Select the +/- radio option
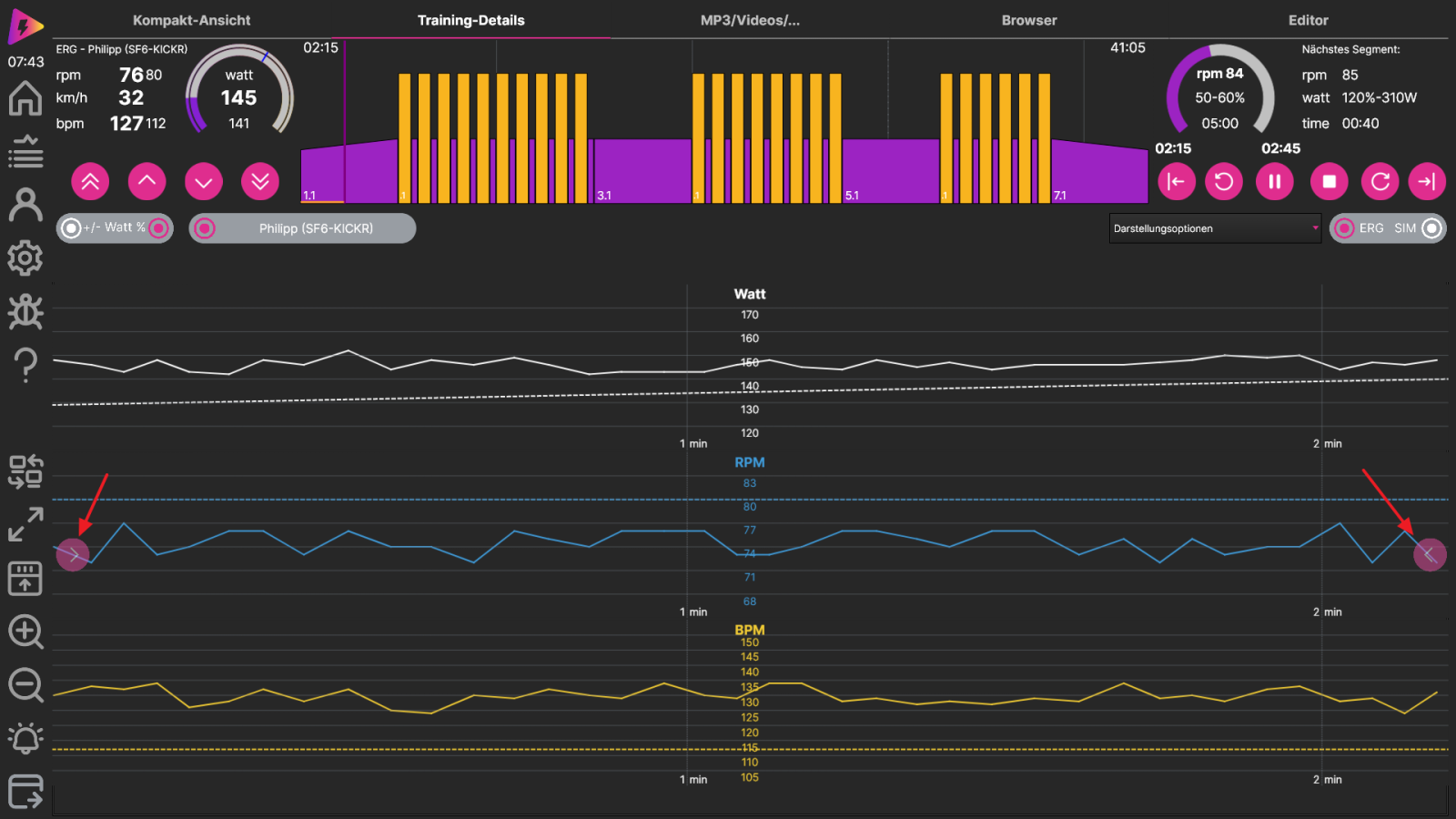 [72, 228]
